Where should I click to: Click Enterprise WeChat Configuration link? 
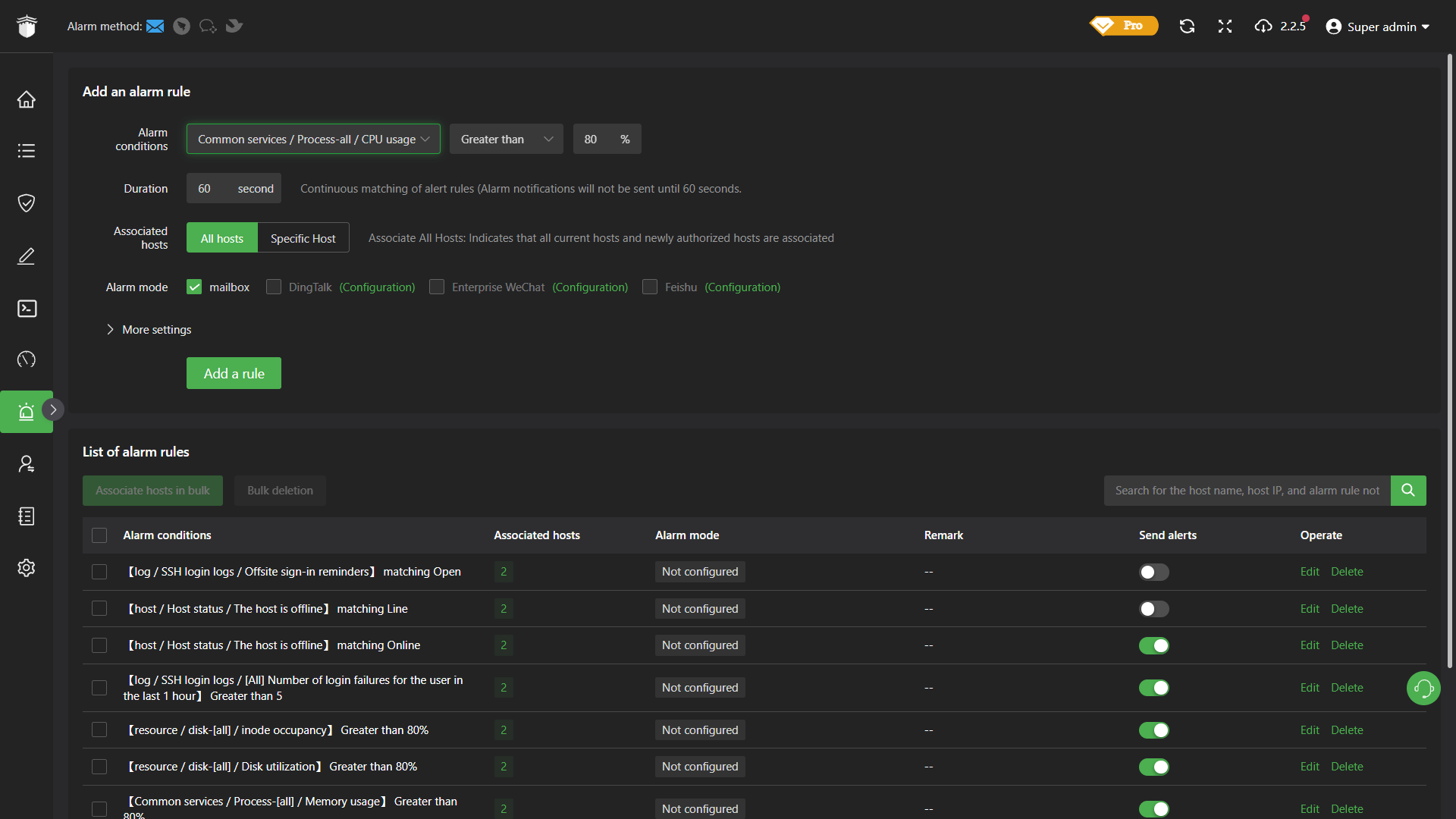(x=590, y=287)
